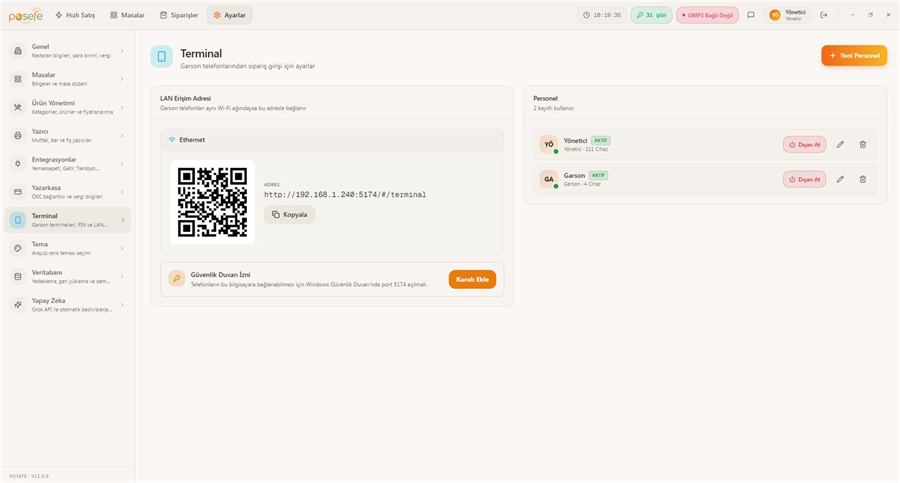
Task: Delete Yönetici with trash icon
Action: pos(863,145)
